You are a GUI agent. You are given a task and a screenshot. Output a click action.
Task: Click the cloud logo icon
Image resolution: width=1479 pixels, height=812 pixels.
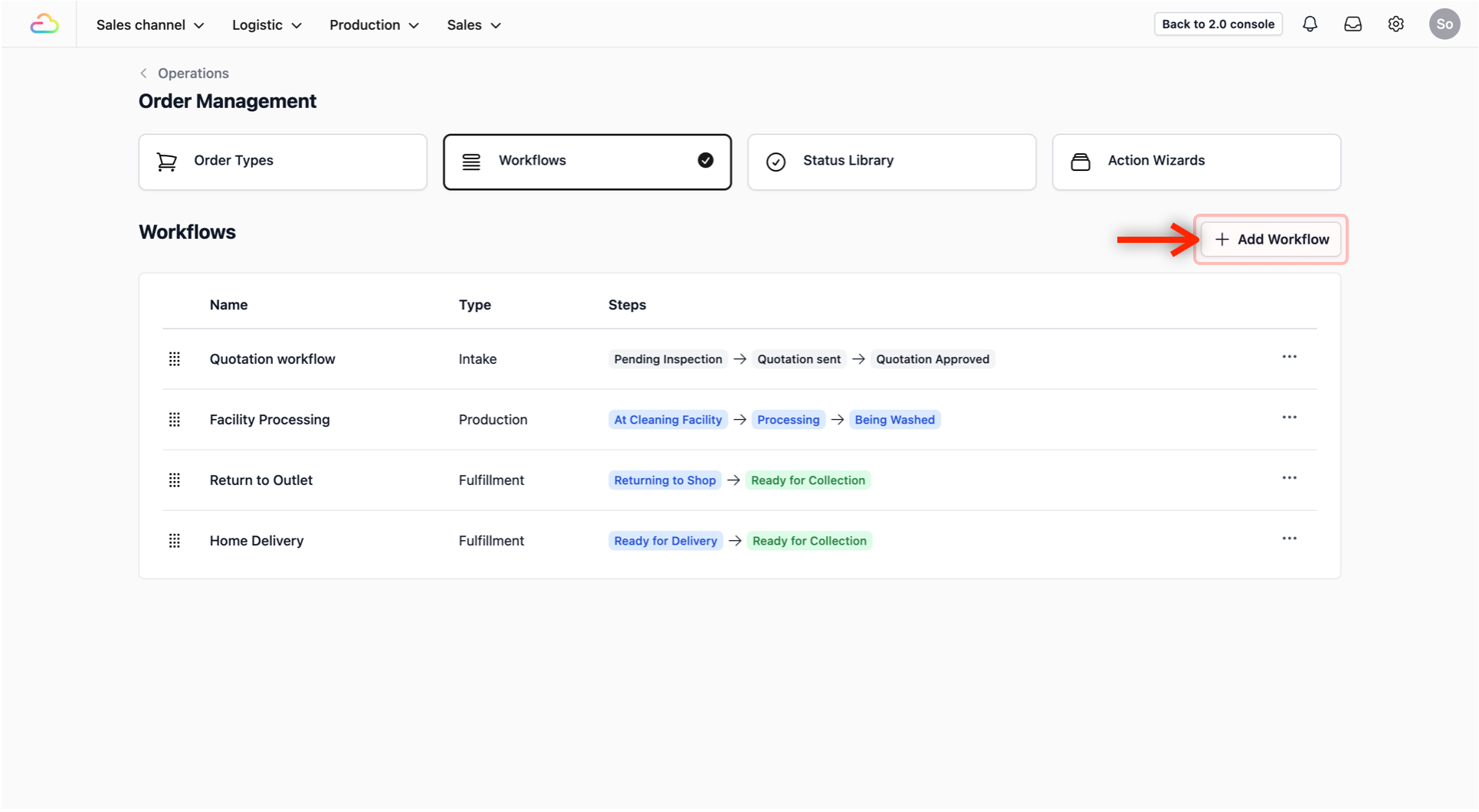(x=44, y=25)
